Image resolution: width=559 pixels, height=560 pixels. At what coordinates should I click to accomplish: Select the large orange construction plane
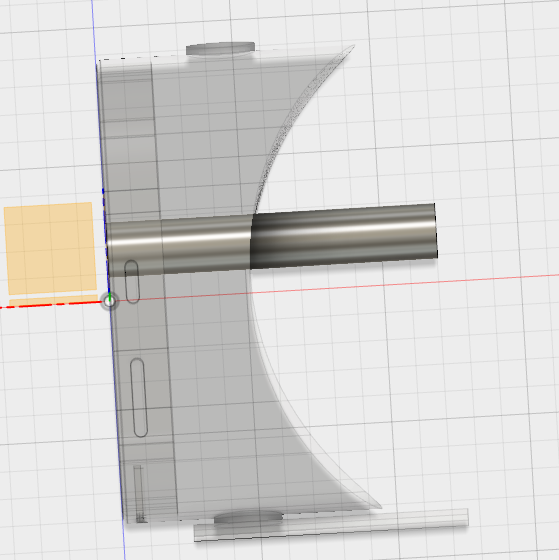point(50,248)
